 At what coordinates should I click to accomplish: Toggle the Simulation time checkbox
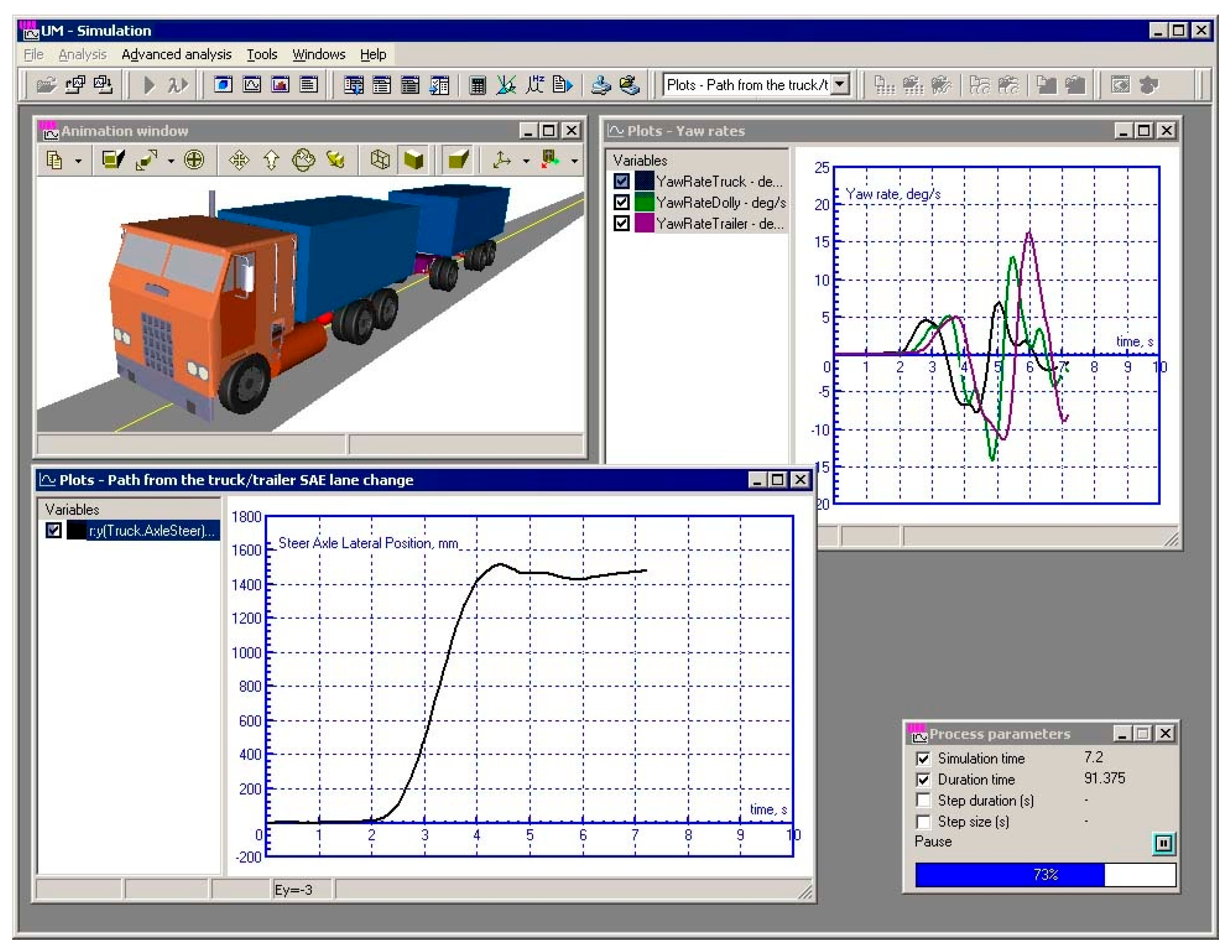(923, 759)
